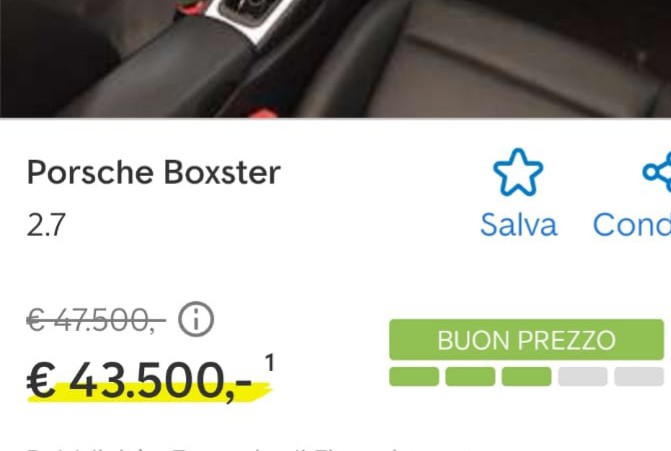Tap the share icon above Cond label
This screenshot has height=451, width=671.
coord(657,172)
